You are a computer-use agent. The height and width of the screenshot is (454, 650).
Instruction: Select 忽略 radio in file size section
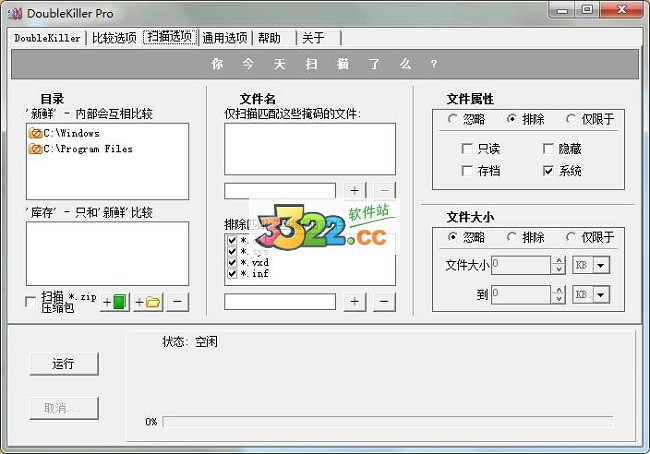point(452,237)
